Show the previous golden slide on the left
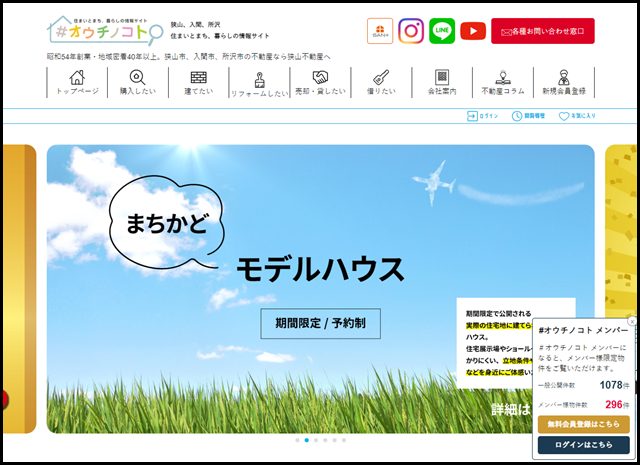The height and width of the screenshot is (465, 640). [19, 289]
